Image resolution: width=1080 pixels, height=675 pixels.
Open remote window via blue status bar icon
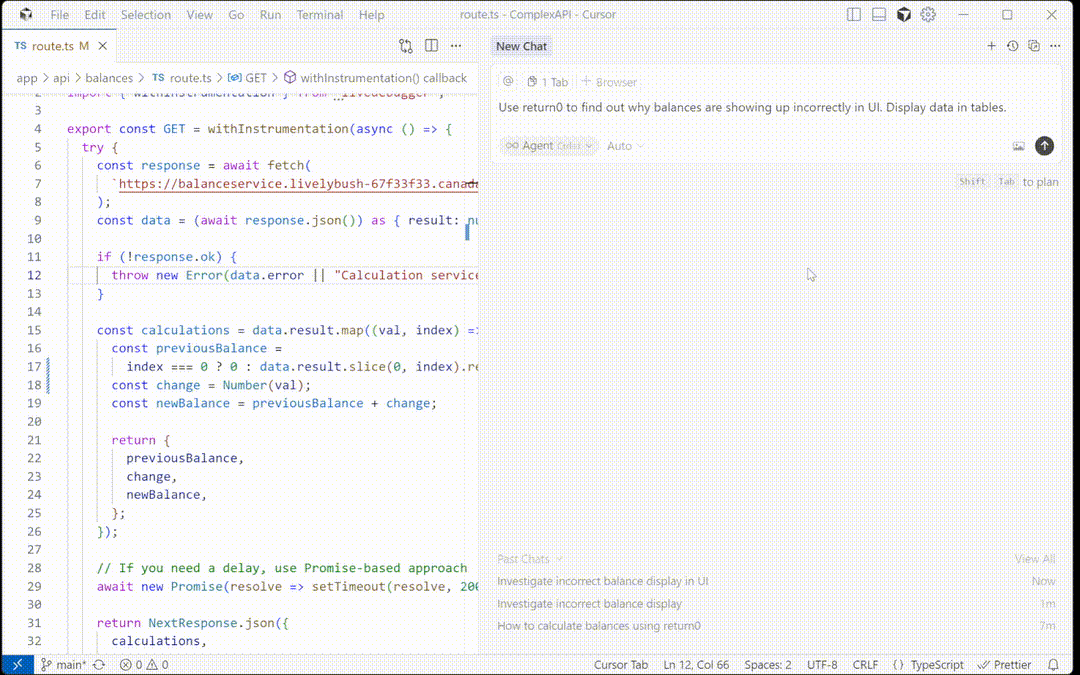point(16,664)
